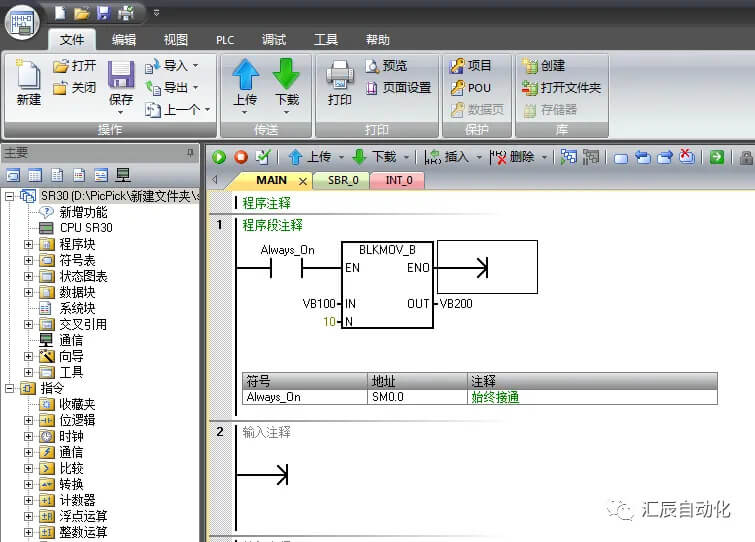Switch to the SBR_0 editor tab
This screenshot has width=755, height=542.
coord(343,181)
